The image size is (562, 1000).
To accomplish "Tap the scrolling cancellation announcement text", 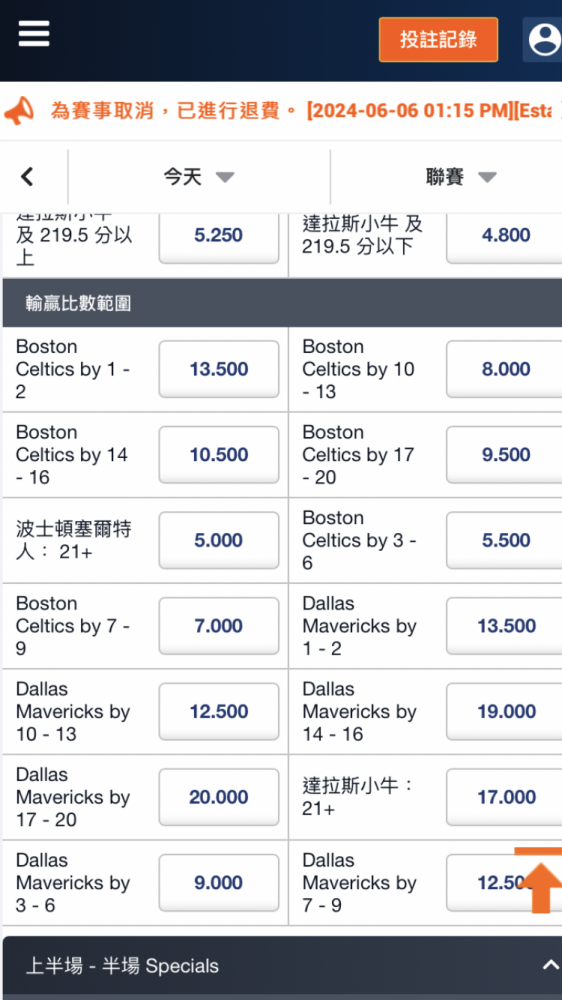I will click(301, 111).
